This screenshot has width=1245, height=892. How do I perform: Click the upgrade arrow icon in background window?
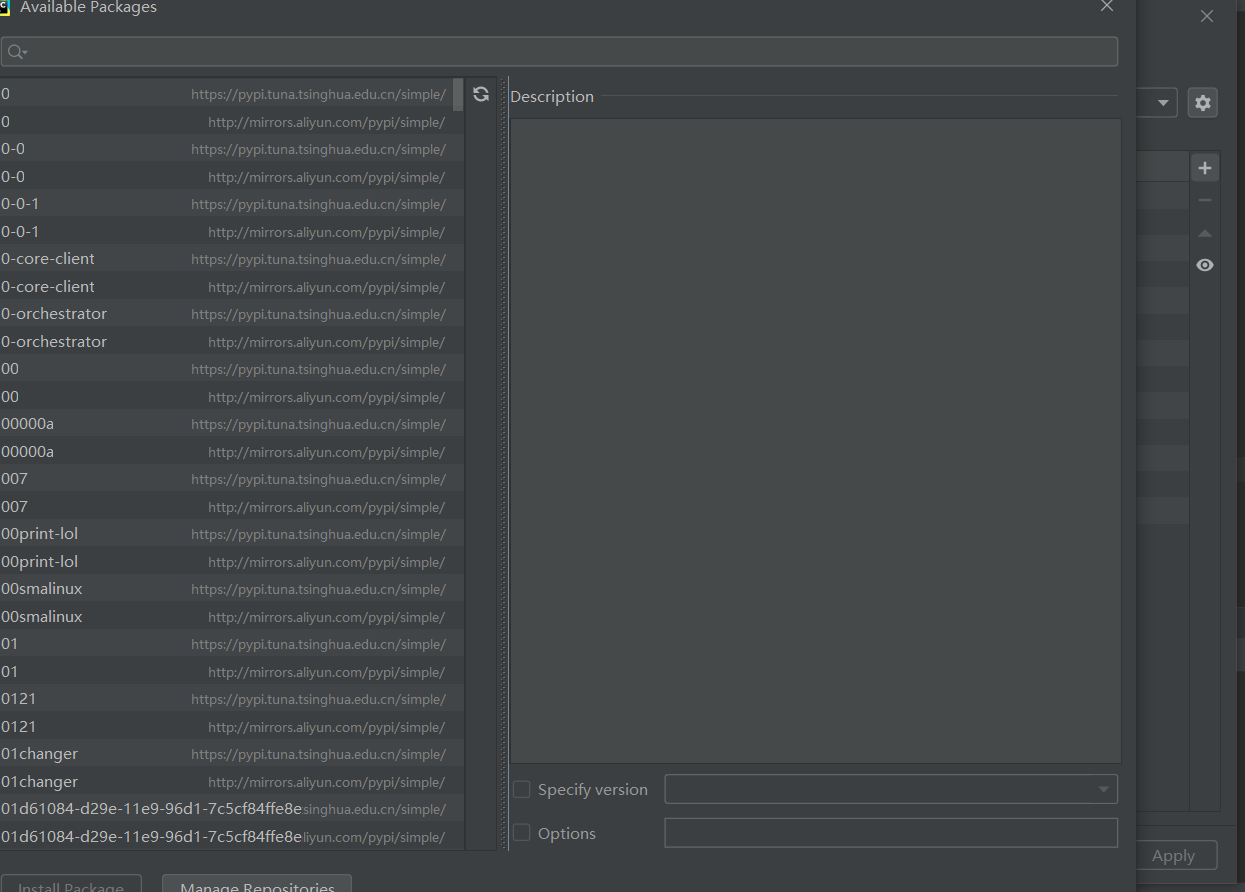click(x=1205, y=233)
